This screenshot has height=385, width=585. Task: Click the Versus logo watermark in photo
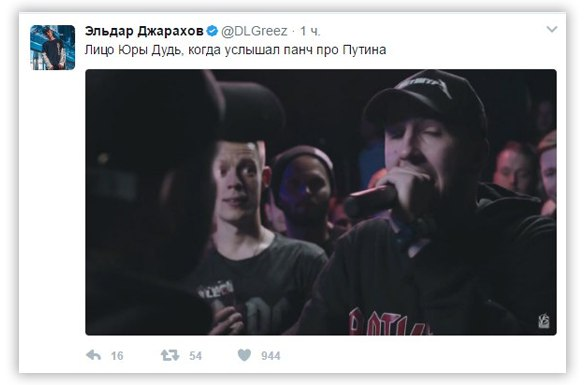coord(544,321)
